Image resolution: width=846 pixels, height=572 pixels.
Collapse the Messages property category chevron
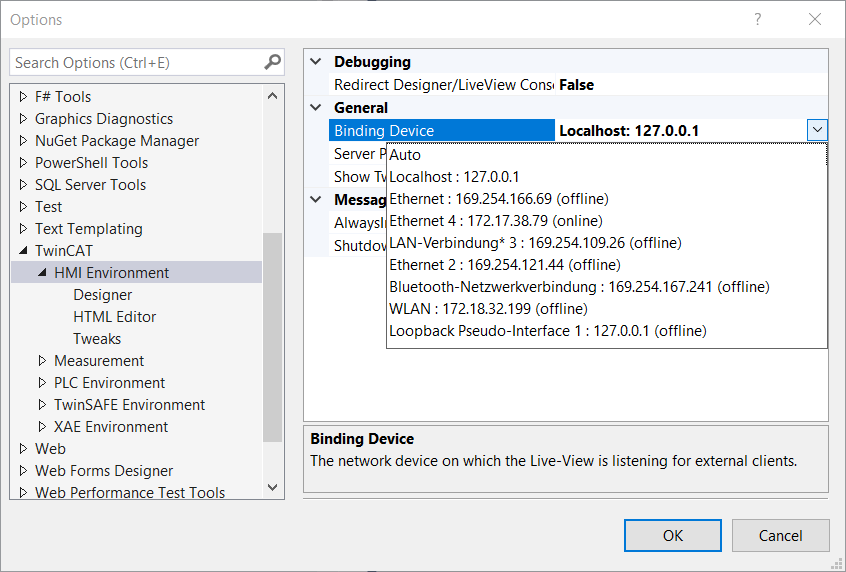coord(316,200)
